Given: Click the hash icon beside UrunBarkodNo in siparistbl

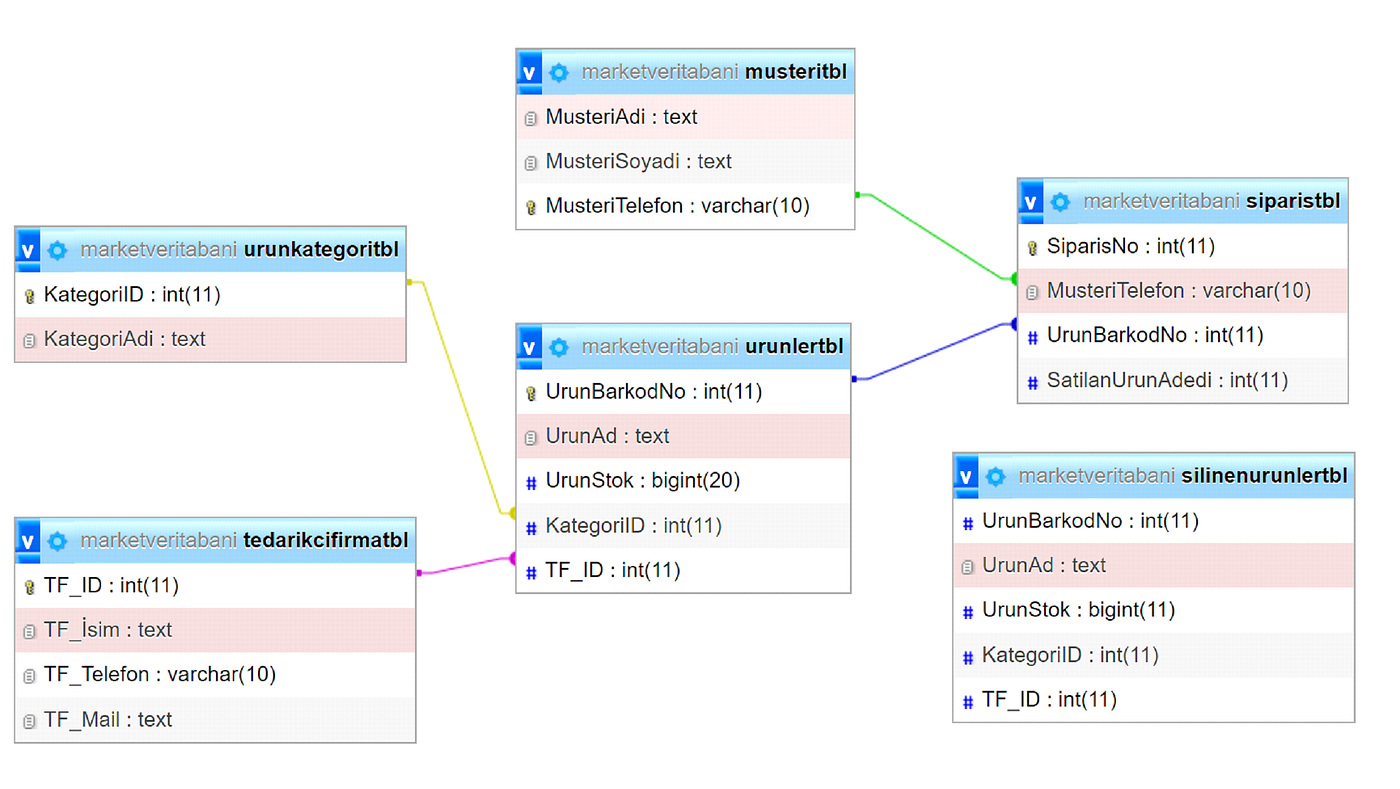Looking at the screenshot, I should (x=1033, y=337).
